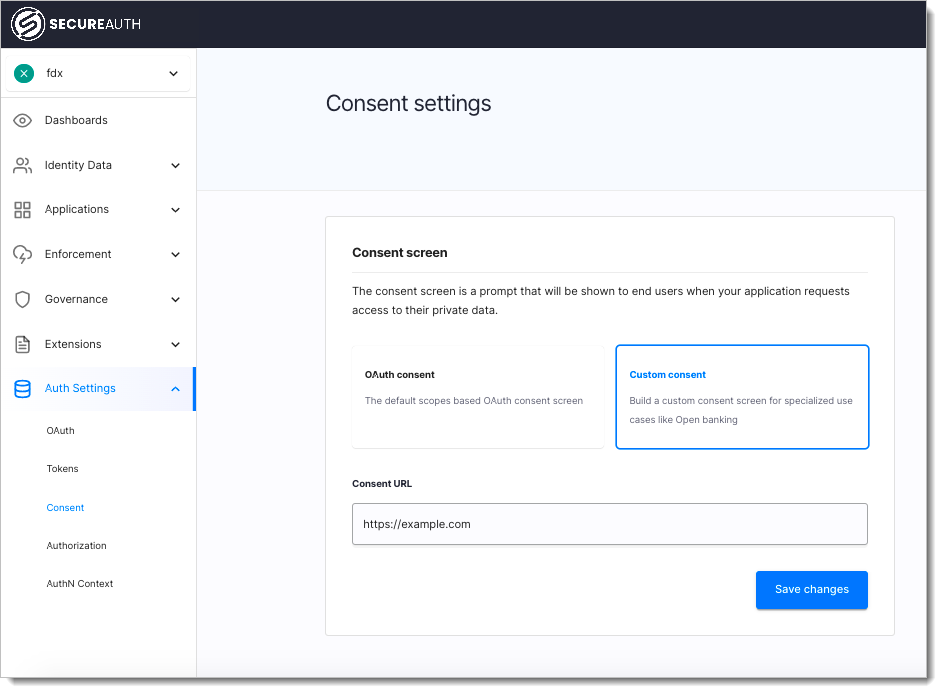
Task: Open the Tokens submenu item
Action: coord(62,468)
